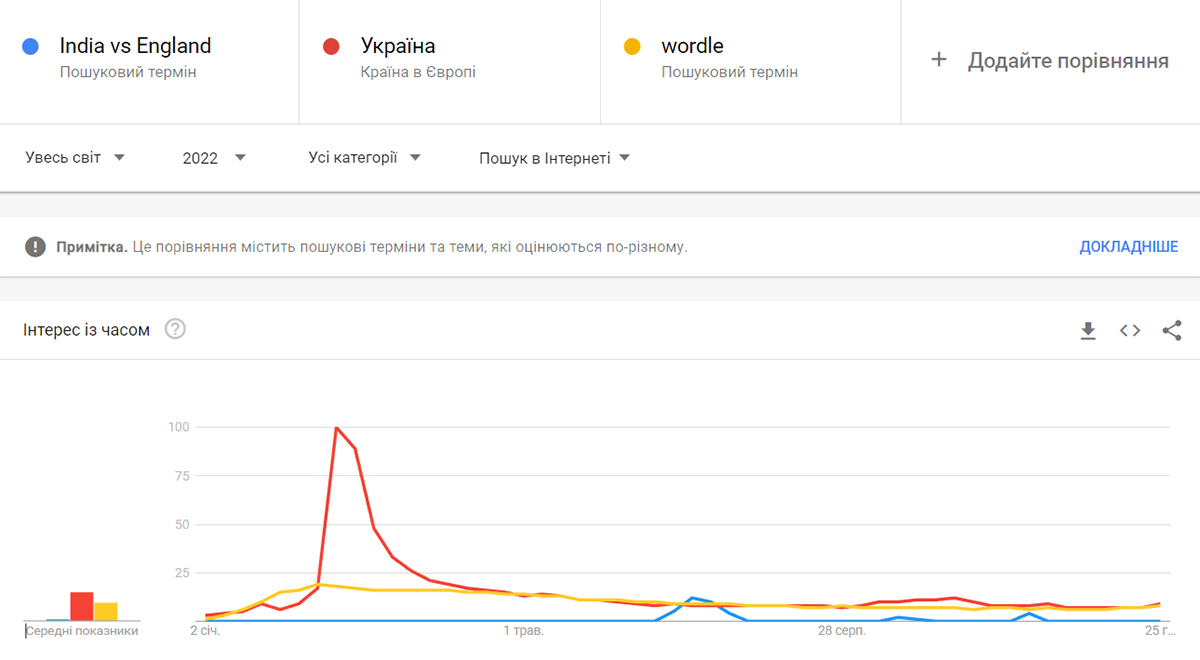Click the red average bar in Середні показники

click(82, 607)
